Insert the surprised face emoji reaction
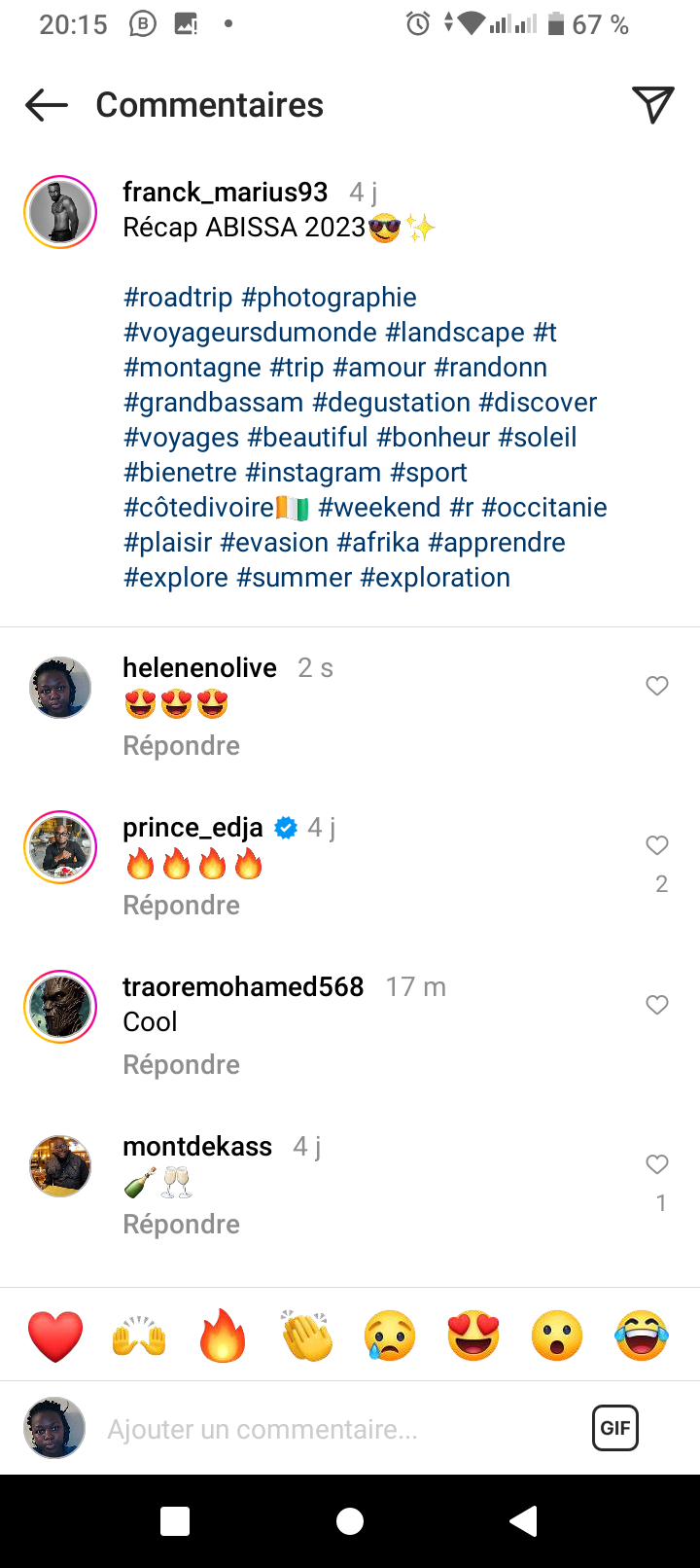The height and width of the screenshot is (1568, 700). click(557, 1336)
